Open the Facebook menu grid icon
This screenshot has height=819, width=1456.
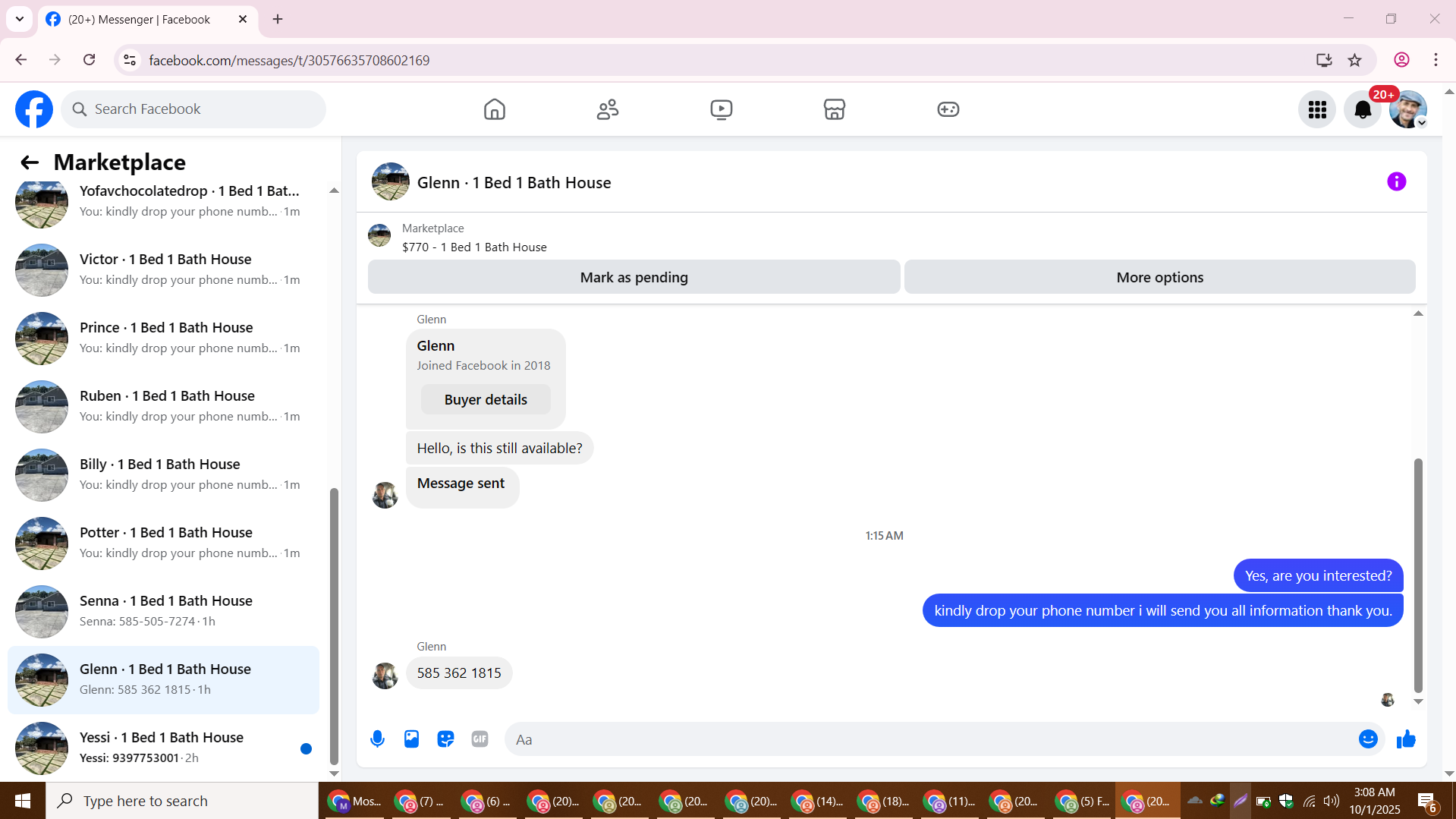pyautogui.click(x=1317, y=109)
